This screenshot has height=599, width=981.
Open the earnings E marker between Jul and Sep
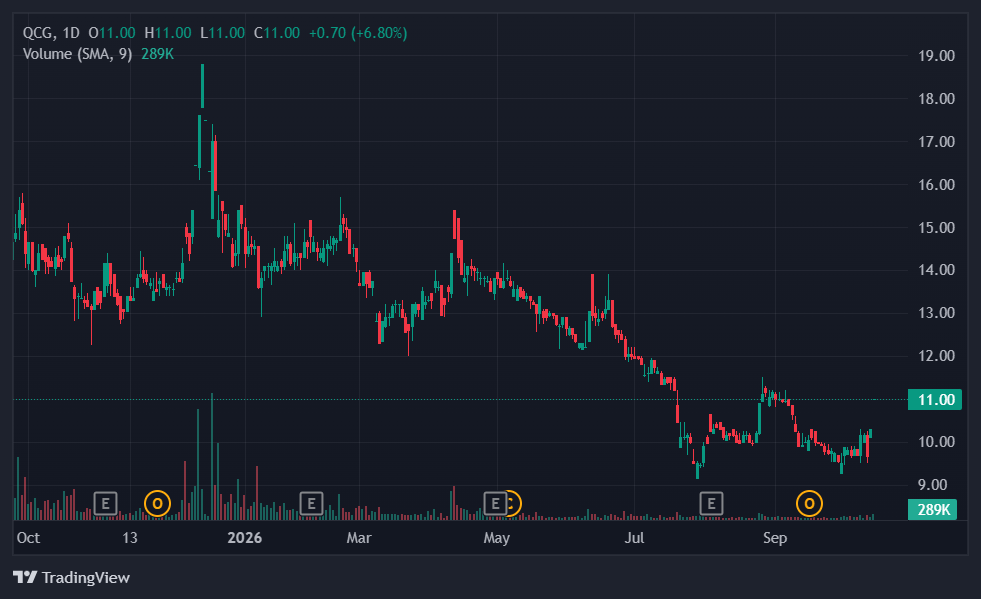coord(711,503)
